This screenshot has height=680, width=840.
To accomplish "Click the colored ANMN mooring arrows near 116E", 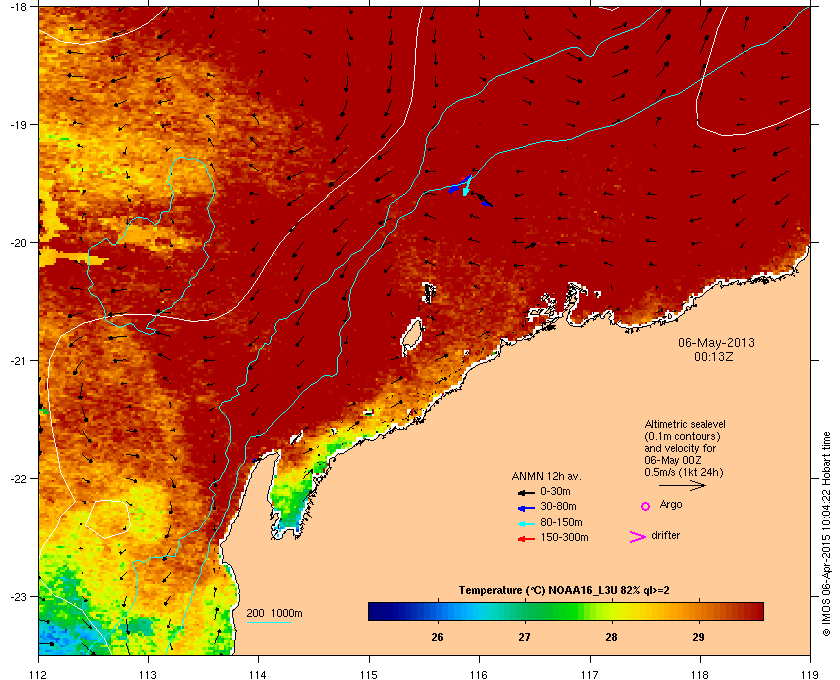I will pyautogui.click(x=470, y=189).
